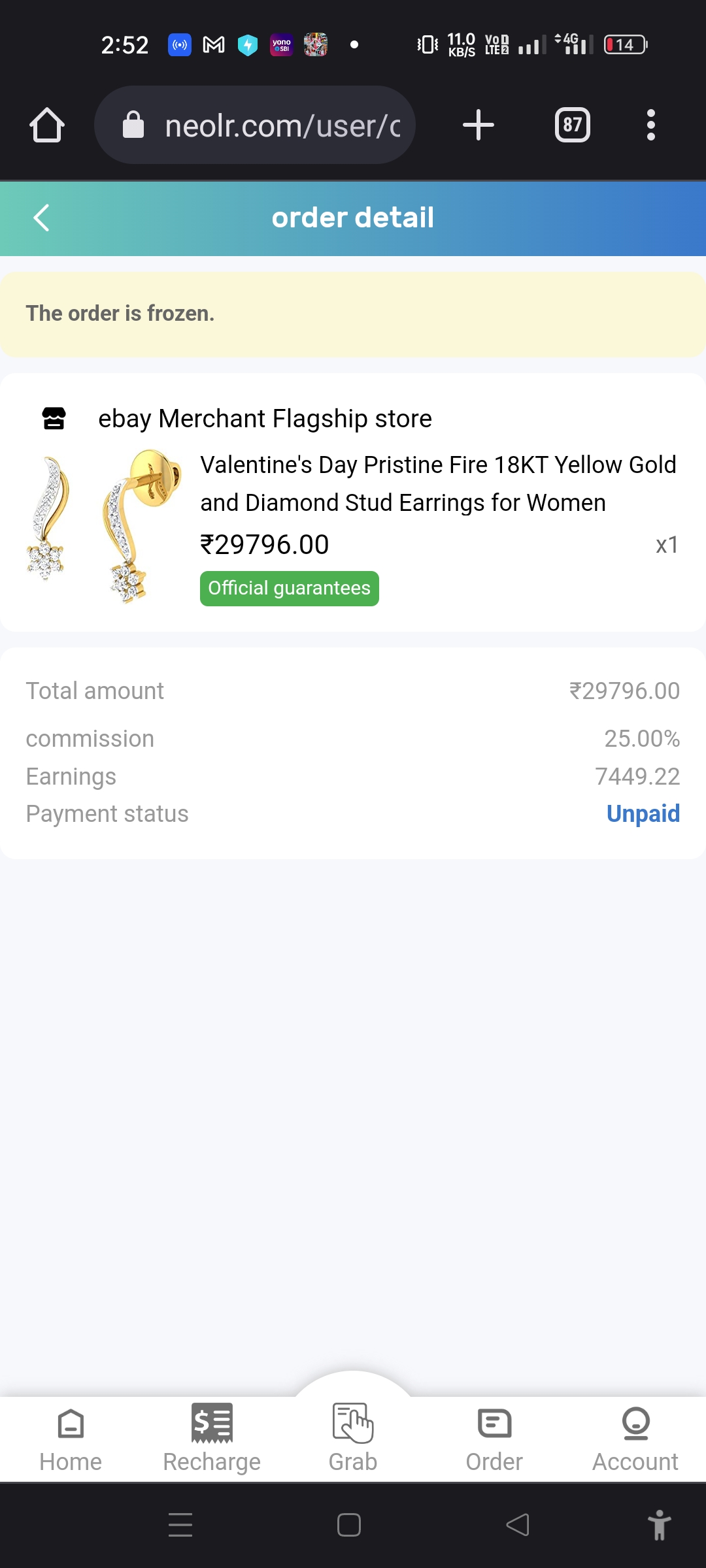Open the Valentine's Day earrings product title
The width and height of the screenshot is (706, 1568).
pos(438,483)
